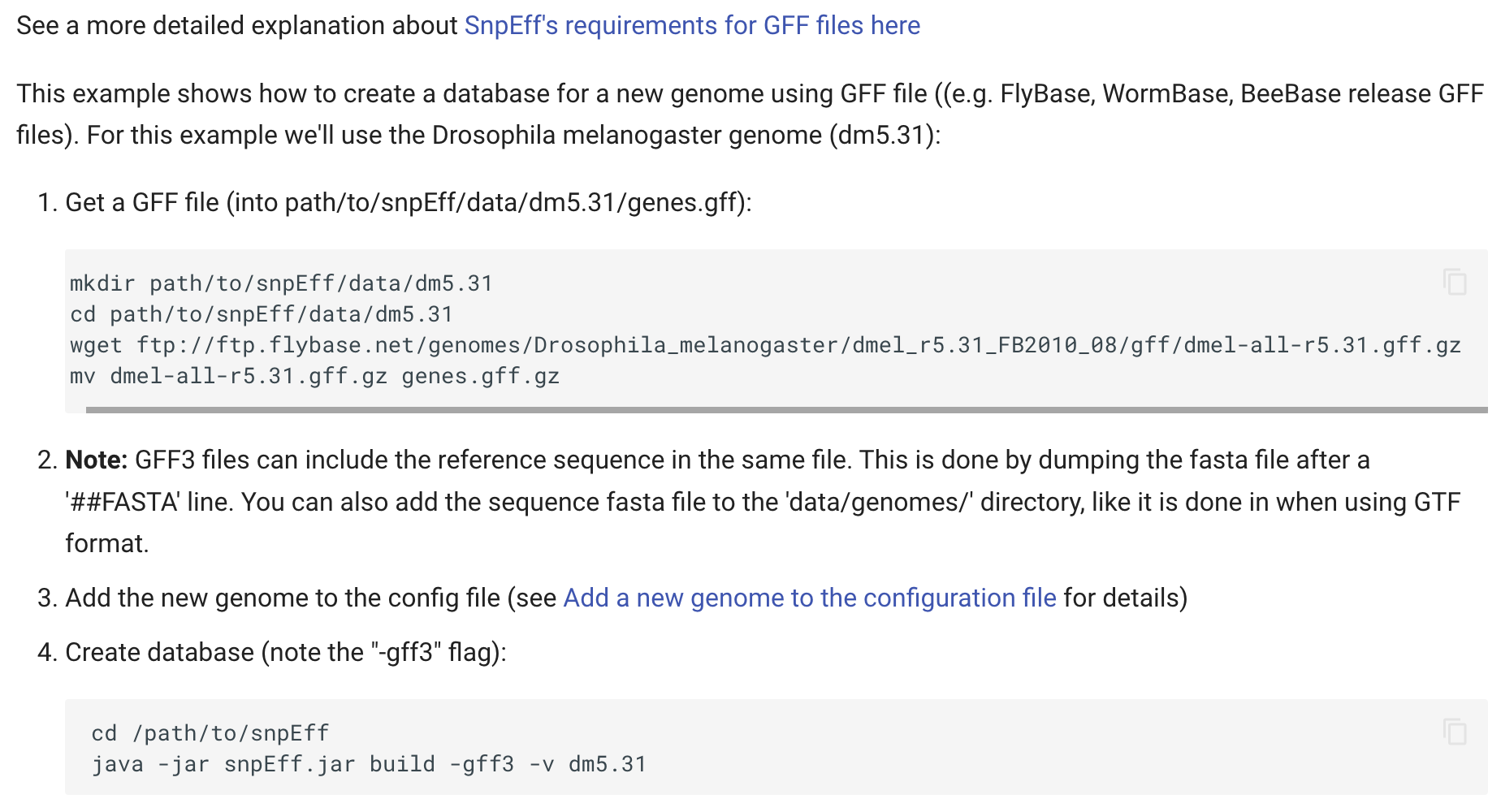Click the 'Create database' step text

[159, 653]
